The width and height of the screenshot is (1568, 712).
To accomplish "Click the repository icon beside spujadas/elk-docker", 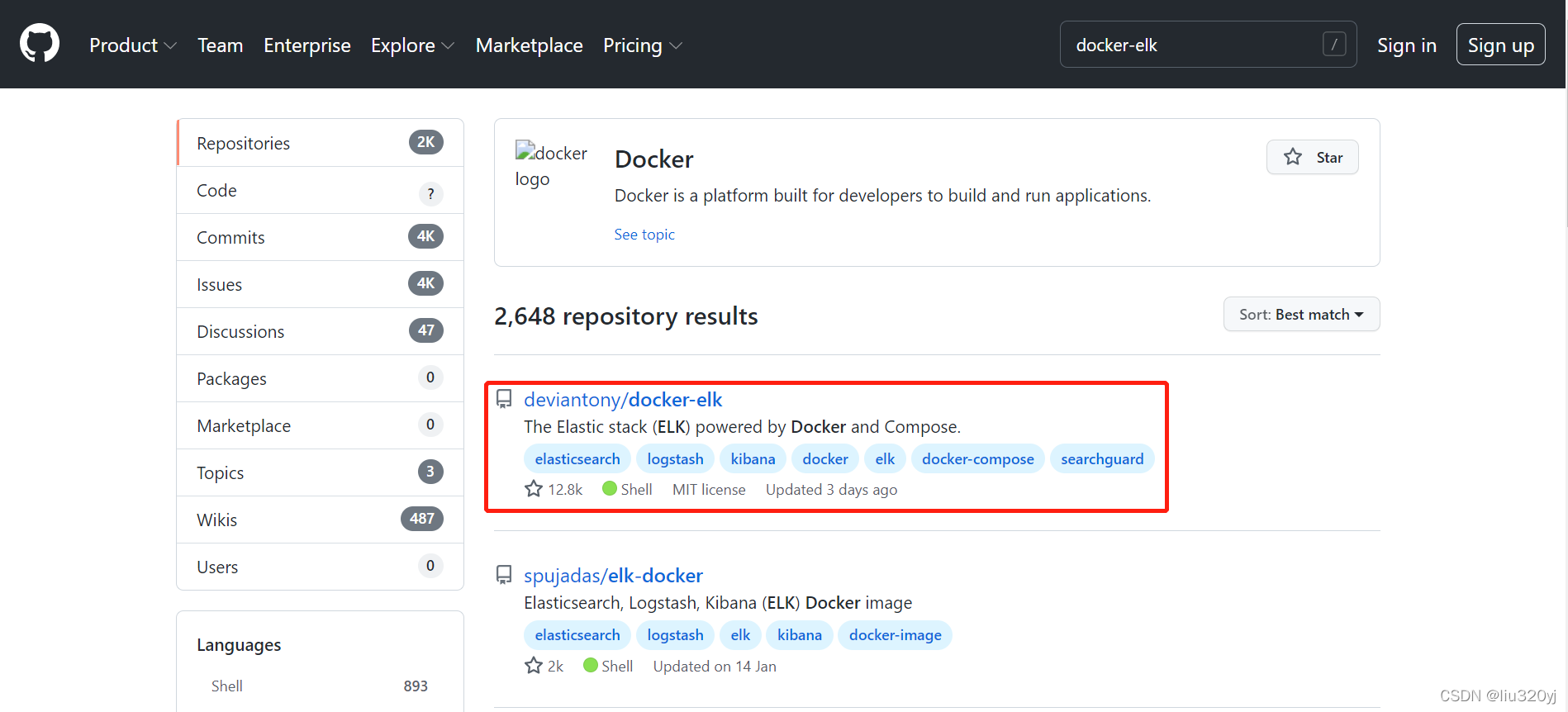I will [504, 576].
